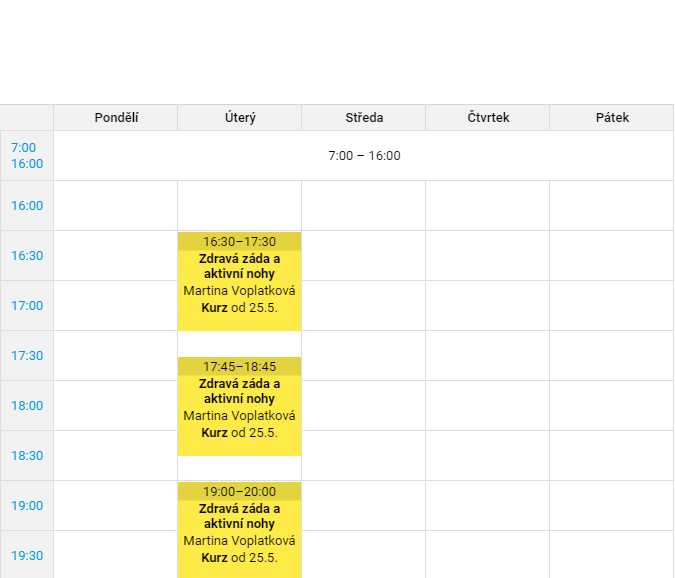Select the Pátek day header
Screen dimensions: 675x578
click(612, 117)
